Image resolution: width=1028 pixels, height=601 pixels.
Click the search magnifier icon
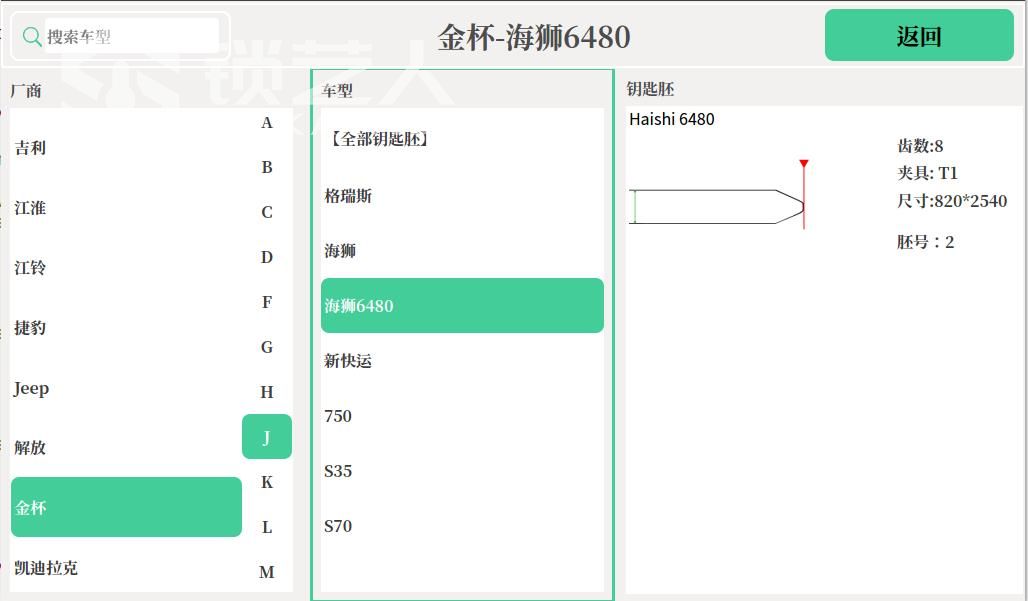[x=31, y=36]
